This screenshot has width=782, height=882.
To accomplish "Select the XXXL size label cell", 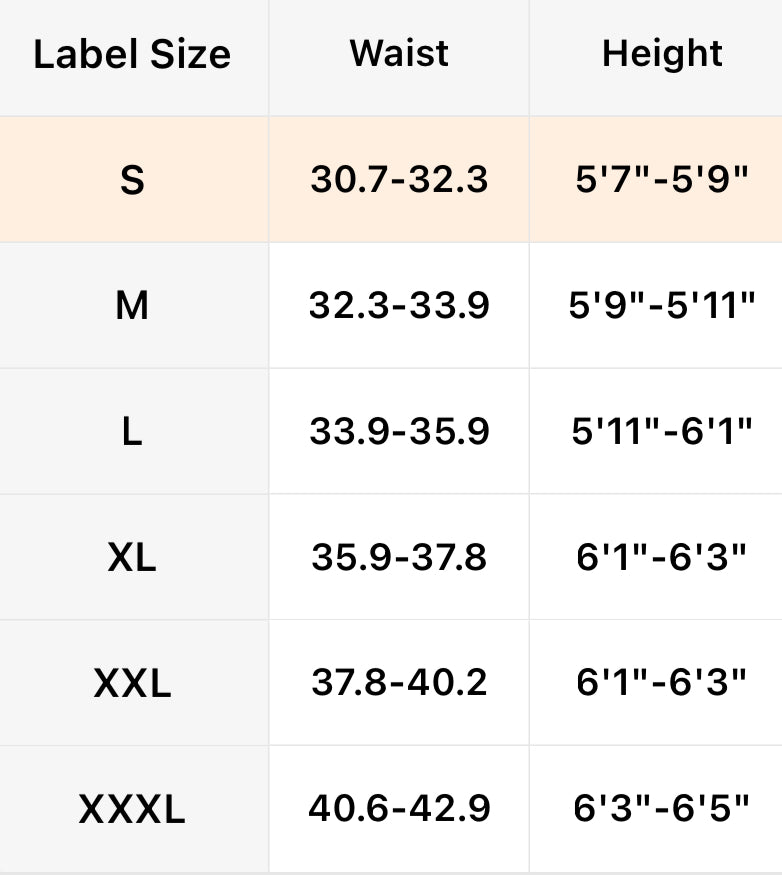I will [132, 810].
